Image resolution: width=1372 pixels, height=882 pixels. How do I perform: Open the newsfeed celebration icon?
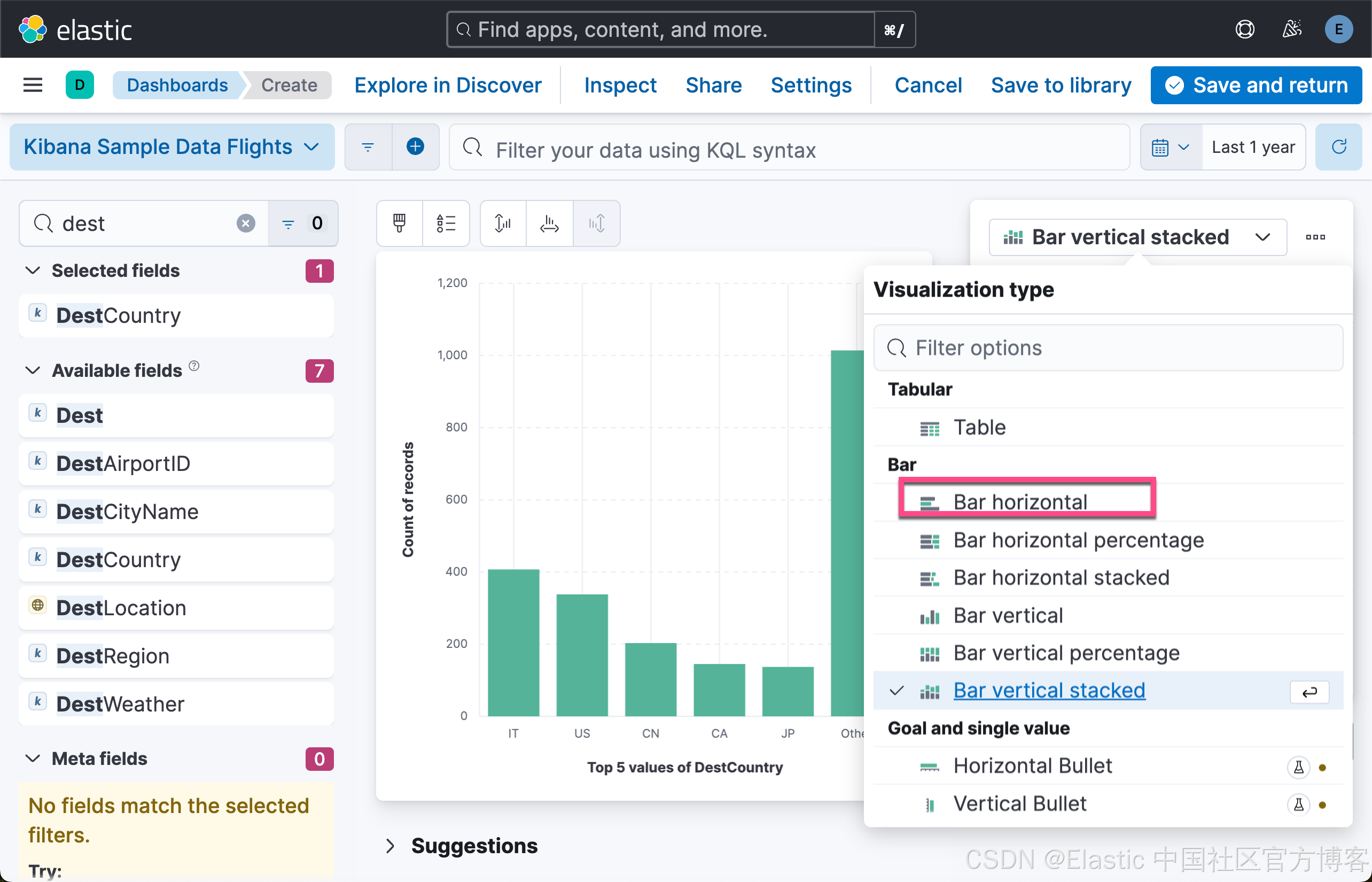coord(1291,29)
